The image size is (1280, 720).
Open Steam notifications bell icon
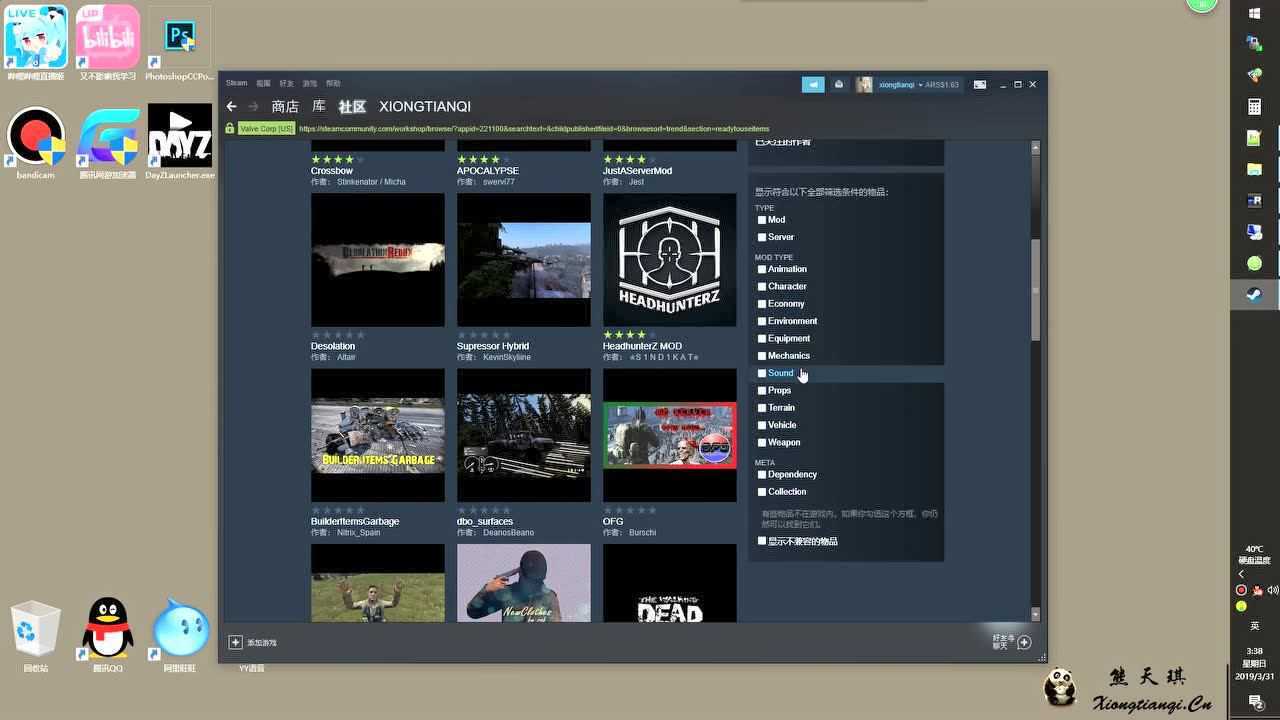click(839, 85)
